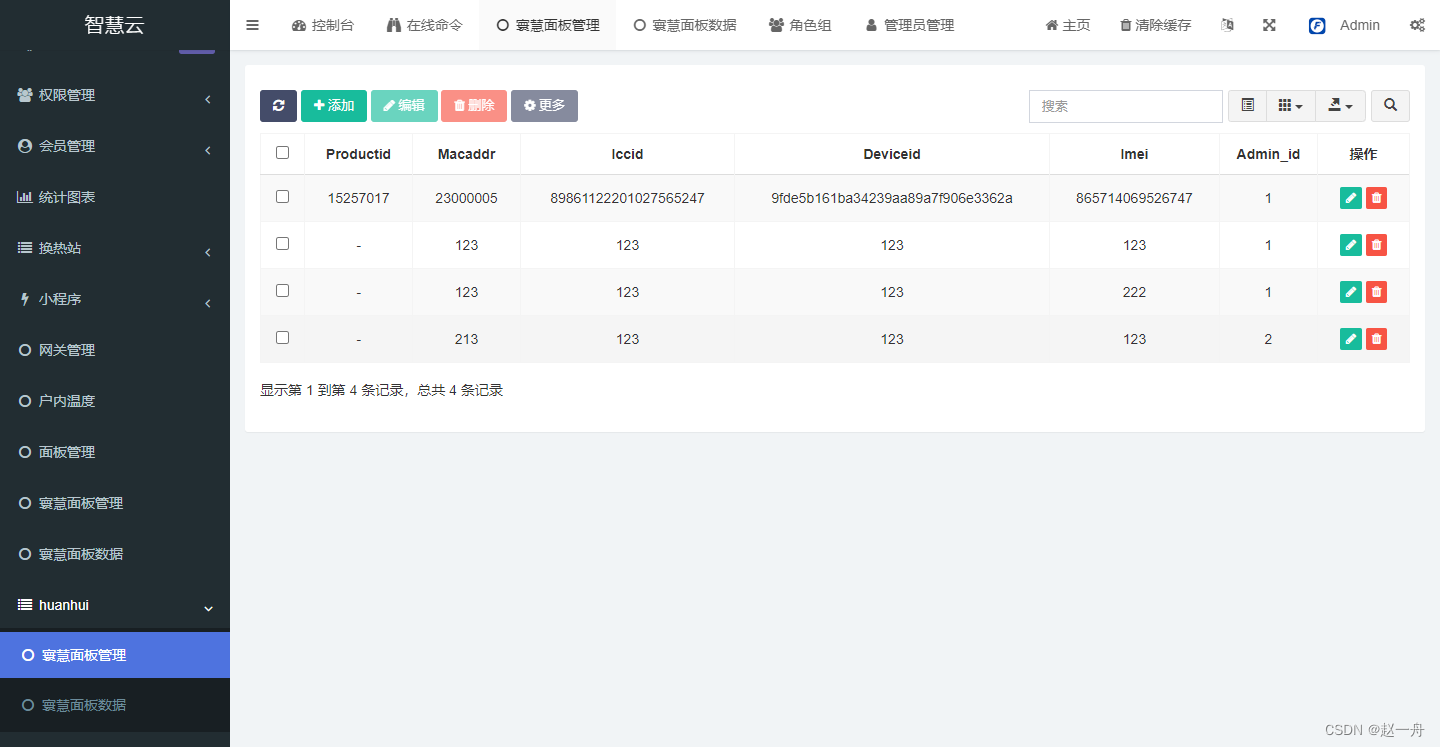Click the Macaddr value 23000005

click(466, 198)
